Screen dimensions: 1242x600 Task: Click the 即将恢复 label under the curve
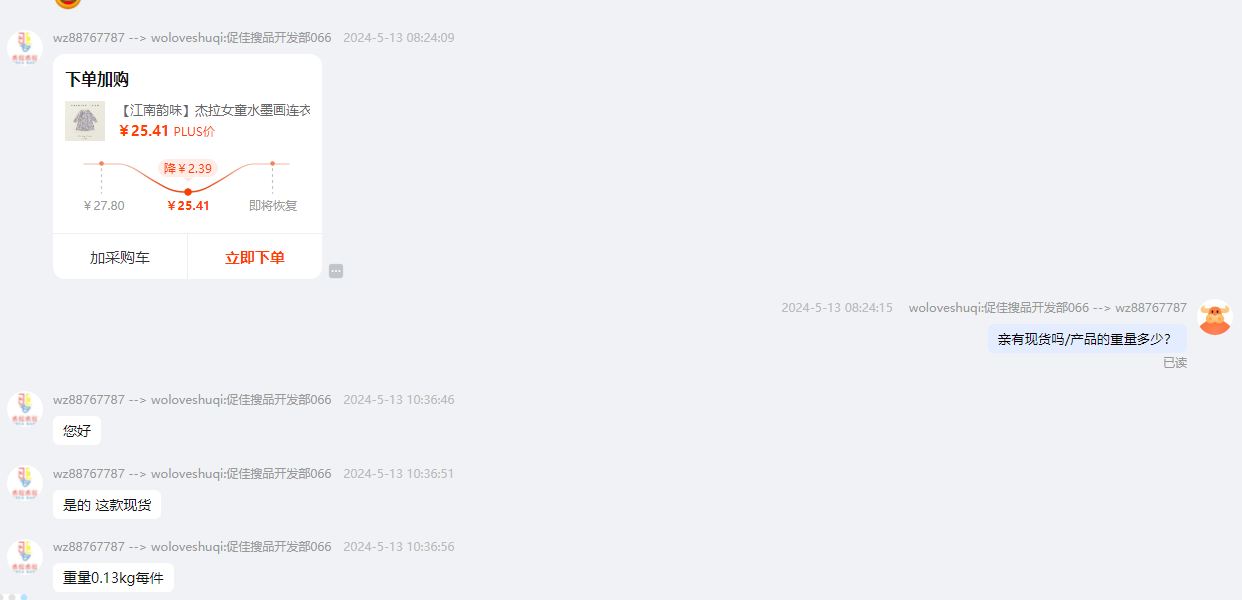[x=273, y=206]
